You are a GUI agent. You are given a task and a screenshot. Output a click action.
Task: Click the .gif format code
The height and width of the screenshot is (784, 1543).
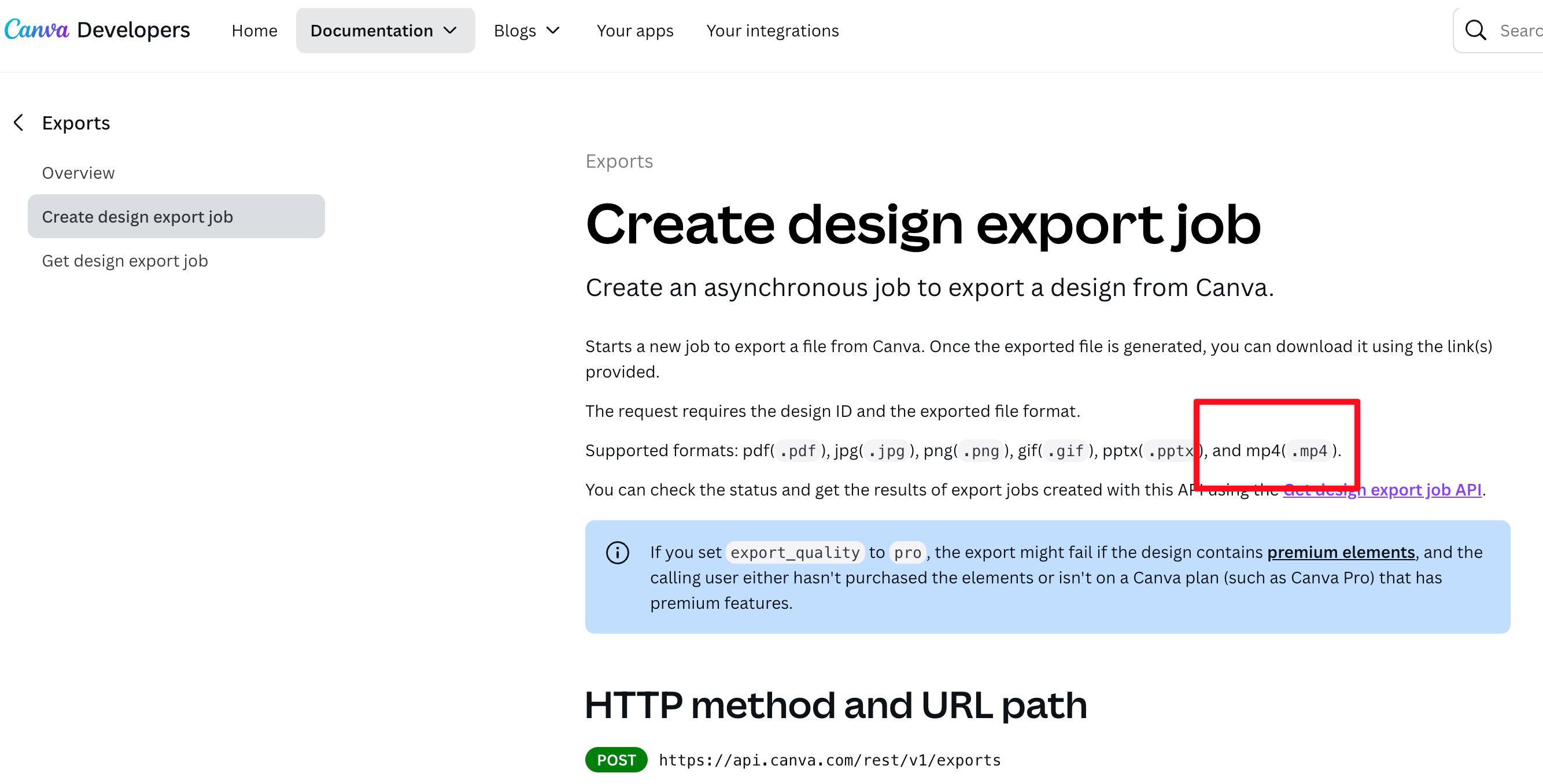point(1066,451)
